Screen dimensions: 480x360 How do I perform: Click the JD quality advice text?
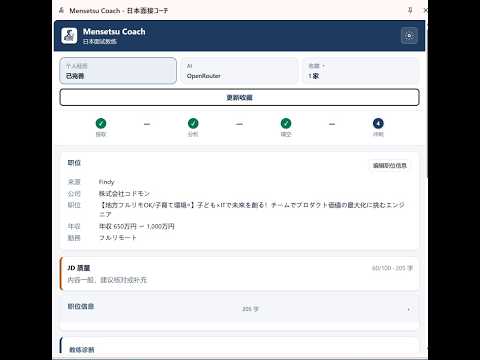(x=107, y=280)
